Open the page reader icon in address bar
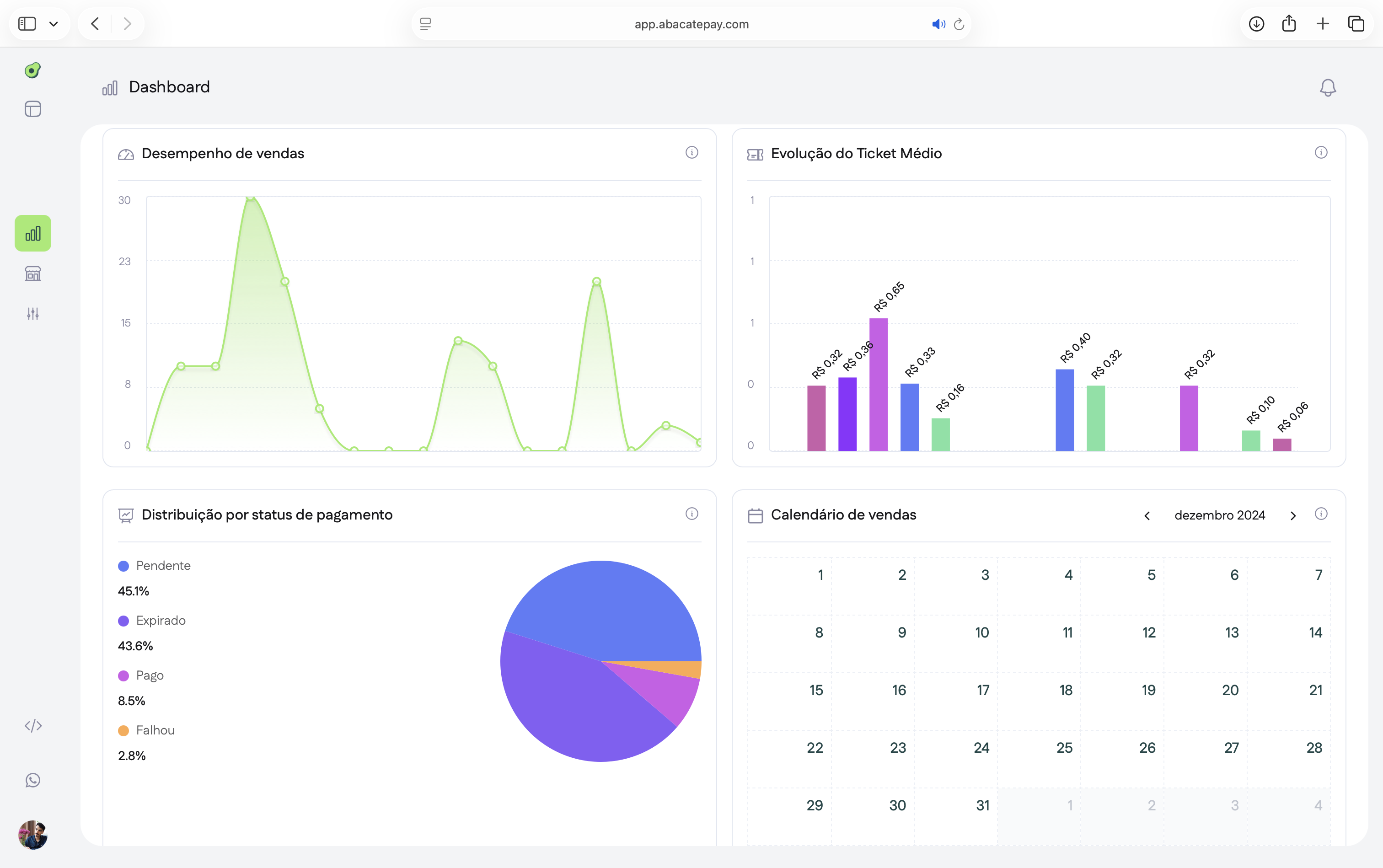 click(425, 24)
